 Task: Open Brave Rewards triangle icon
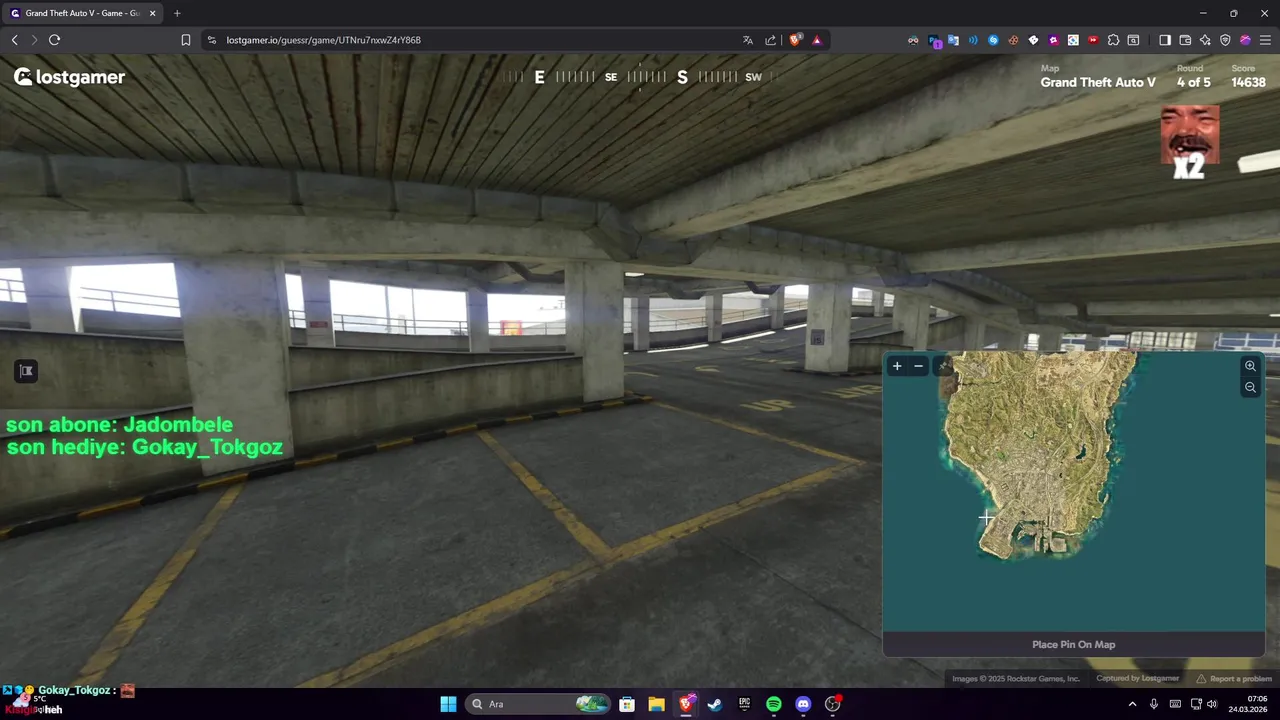[x=817, y=40]
